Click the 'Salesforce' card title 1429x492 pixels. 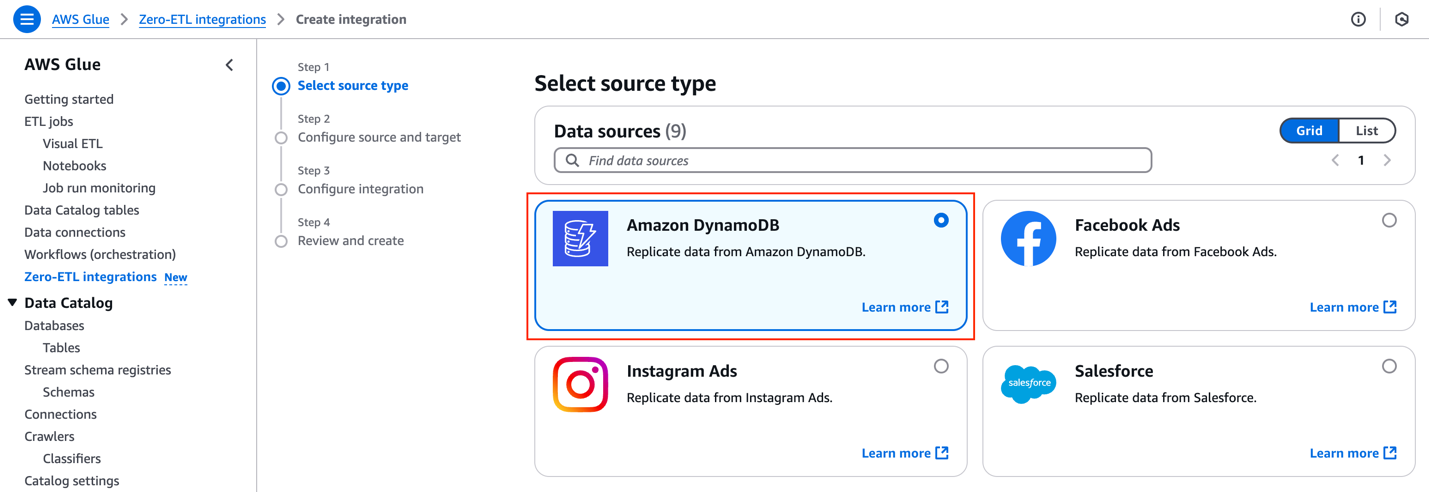point(1114,371)
